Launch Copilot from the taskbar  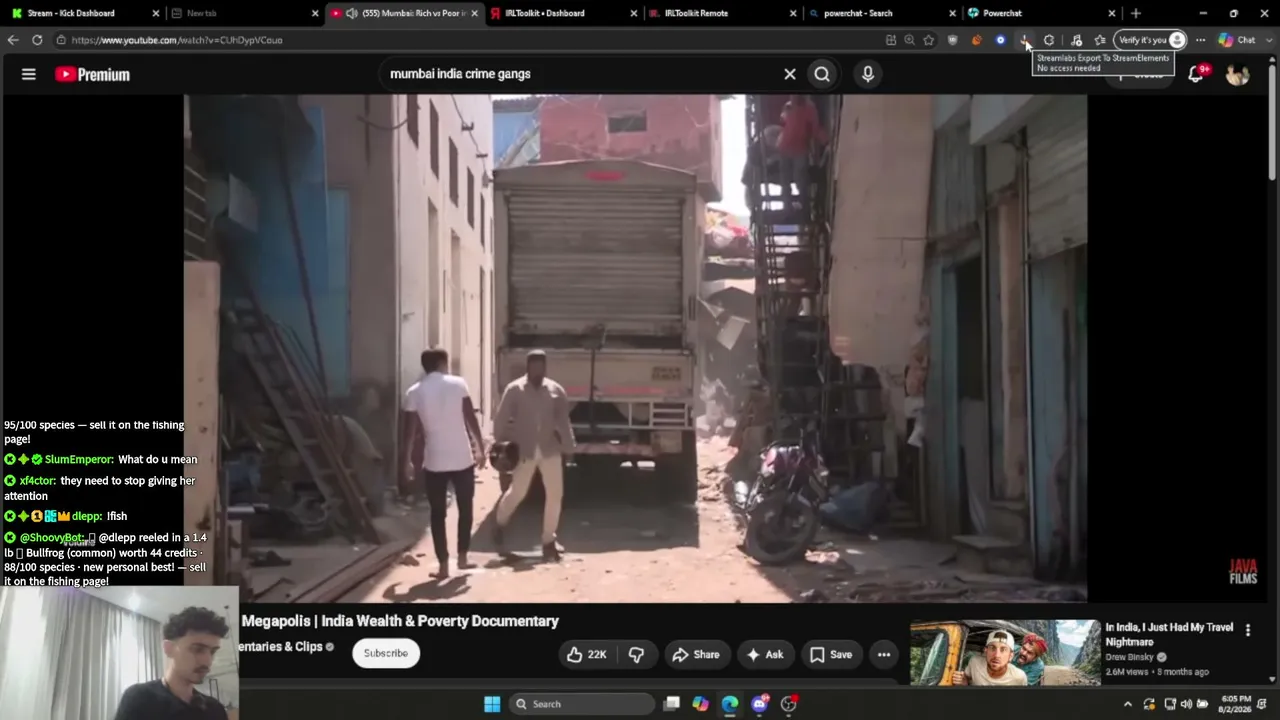701,704
